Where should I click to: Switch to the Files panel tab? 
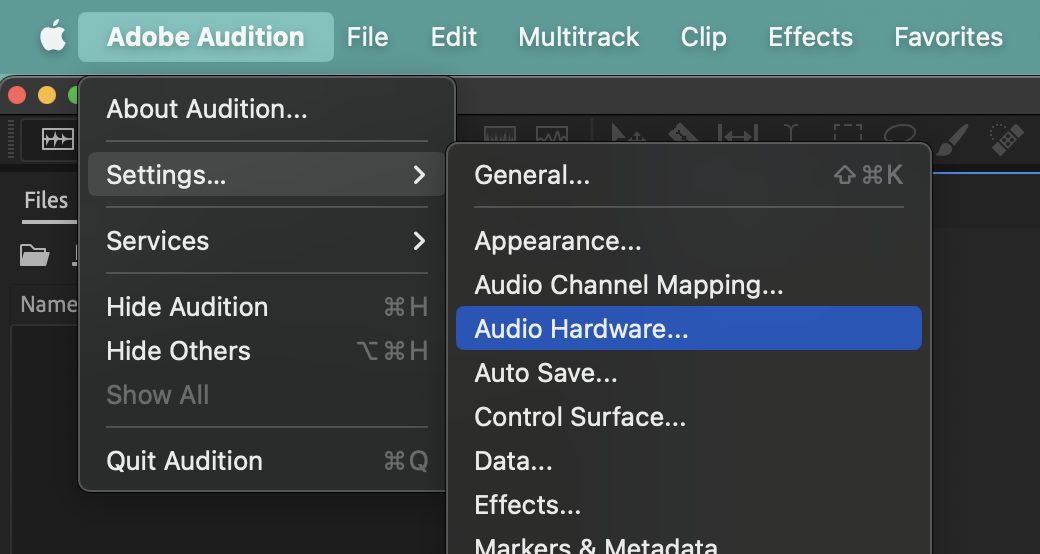(46, 200)
